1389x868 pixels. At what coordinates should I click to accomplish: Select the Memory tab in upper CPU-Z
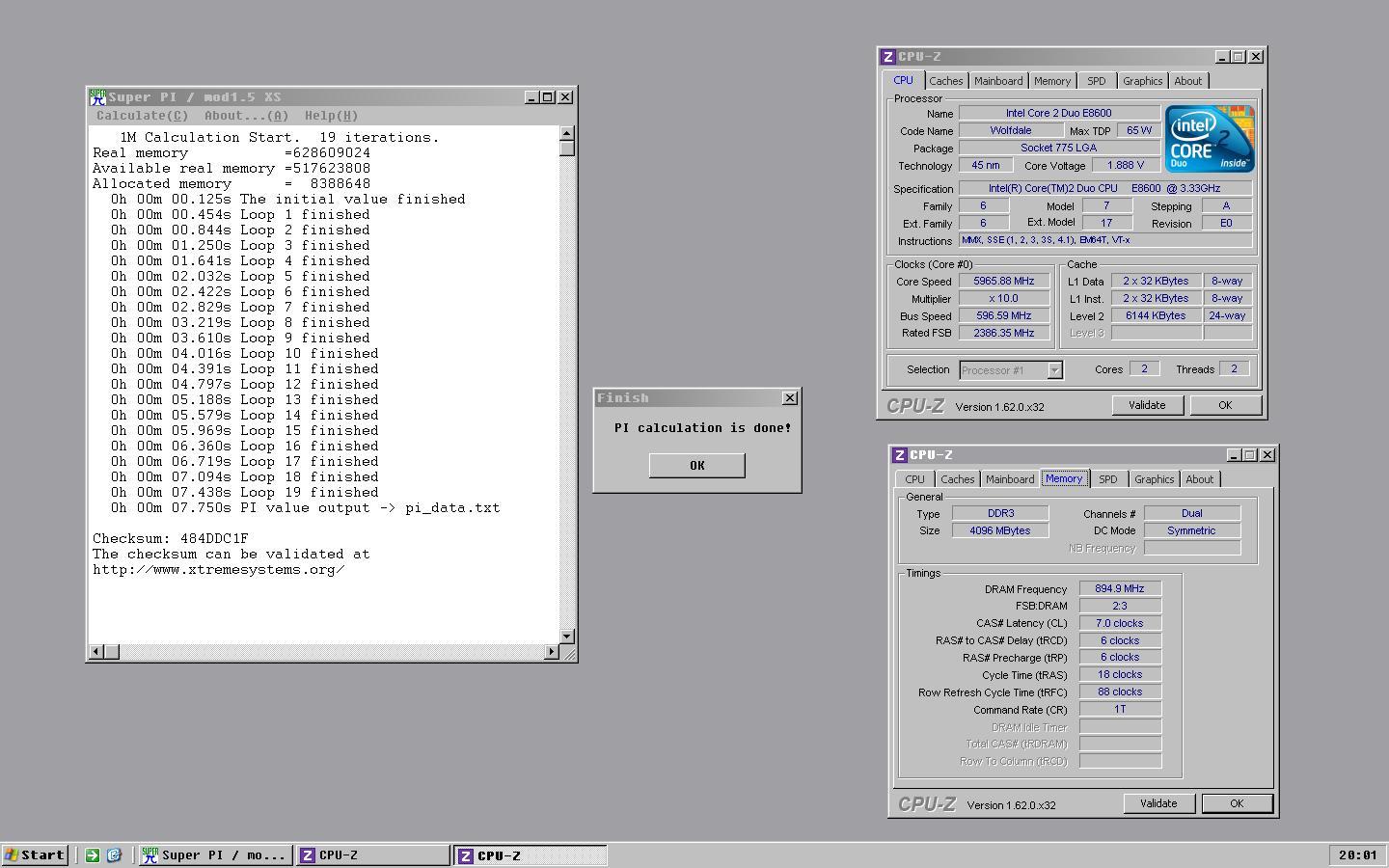[1052, 81]
